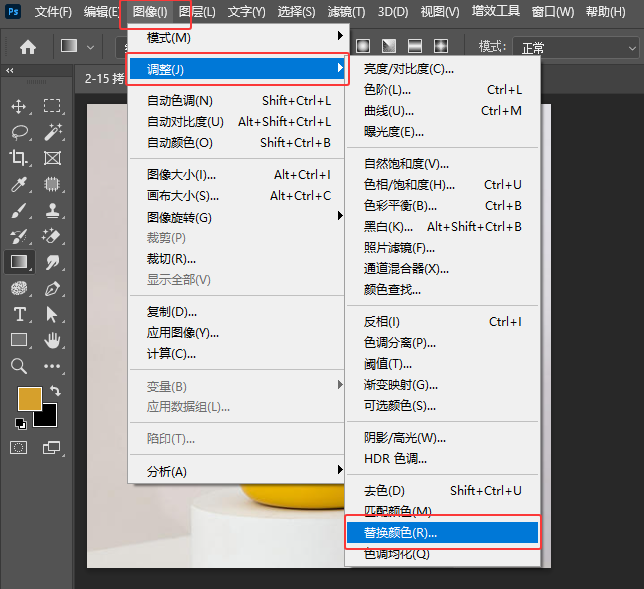This screenshot has height=589, width=644.
Task: Expand the 模式(M) submenu
Action: 238,38
